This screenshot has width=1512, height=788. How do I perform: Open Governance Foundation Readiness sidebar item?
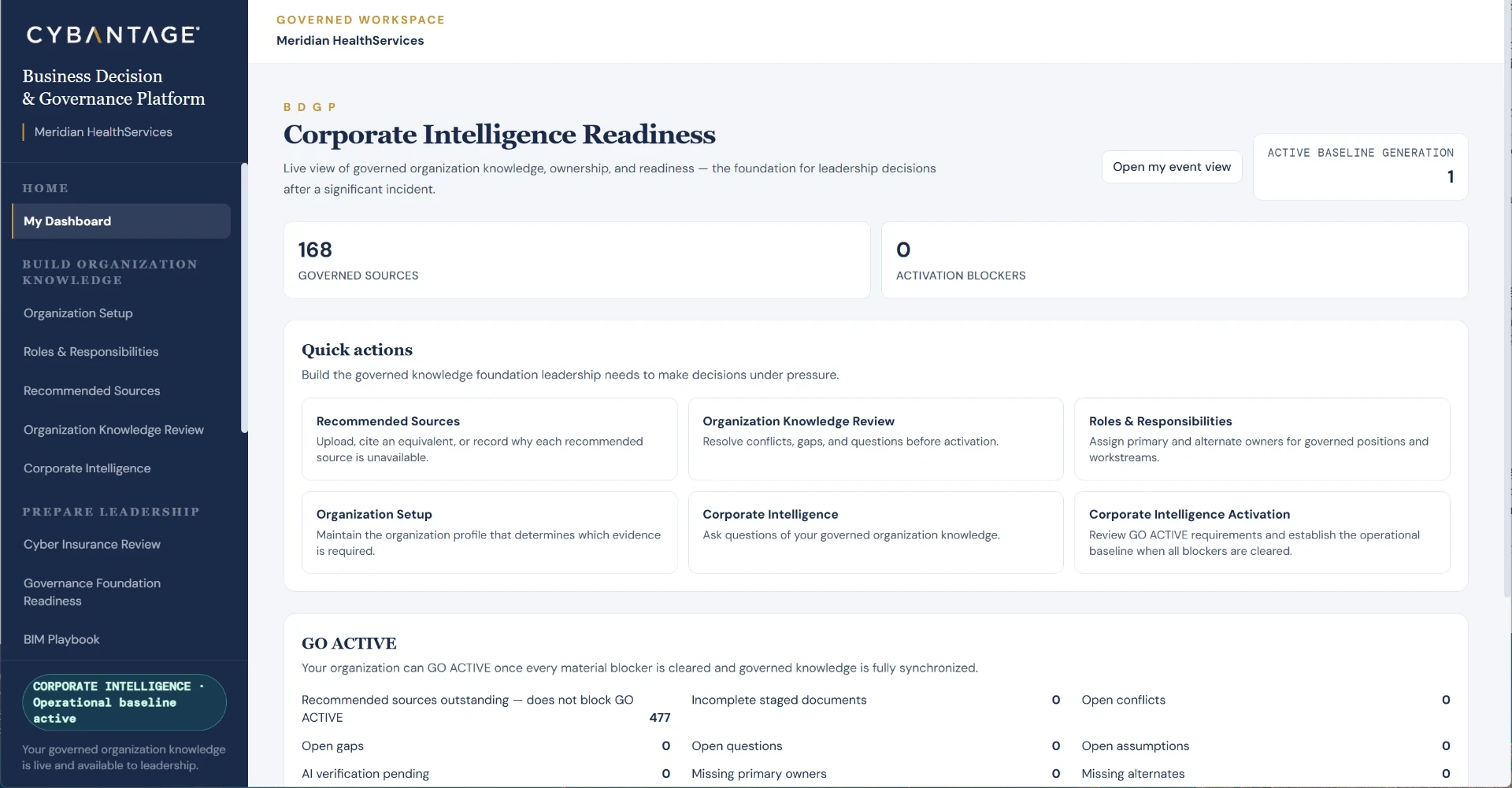click(x=91, y=592)
